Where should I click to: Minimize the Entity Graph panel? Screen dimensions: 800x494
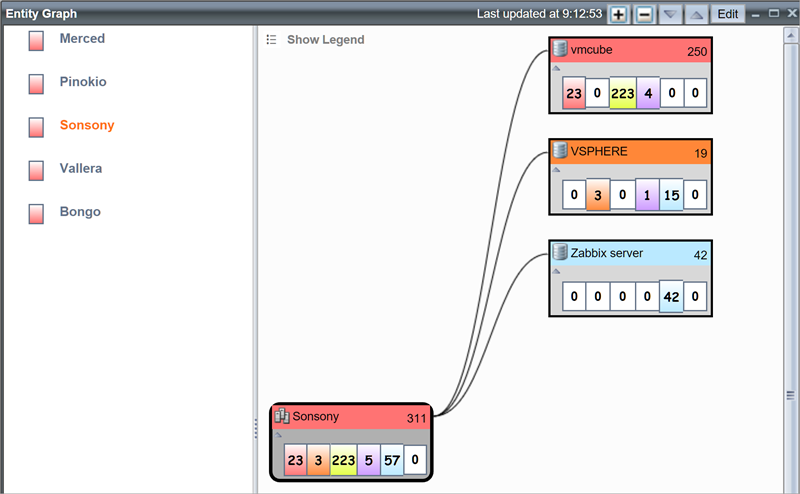point(756,15)
